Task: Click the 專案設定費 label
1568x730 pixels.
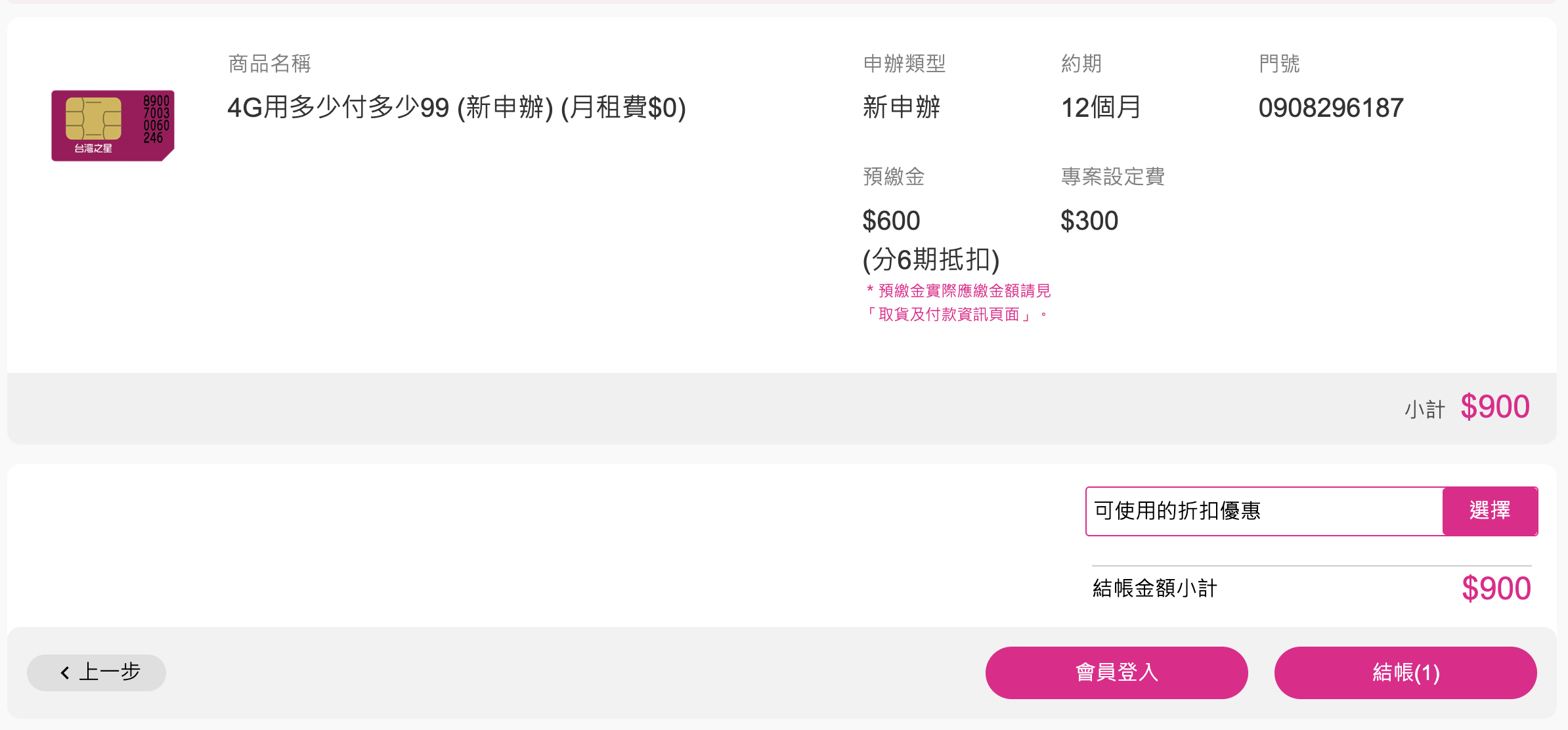Action: pos(1112,177)
